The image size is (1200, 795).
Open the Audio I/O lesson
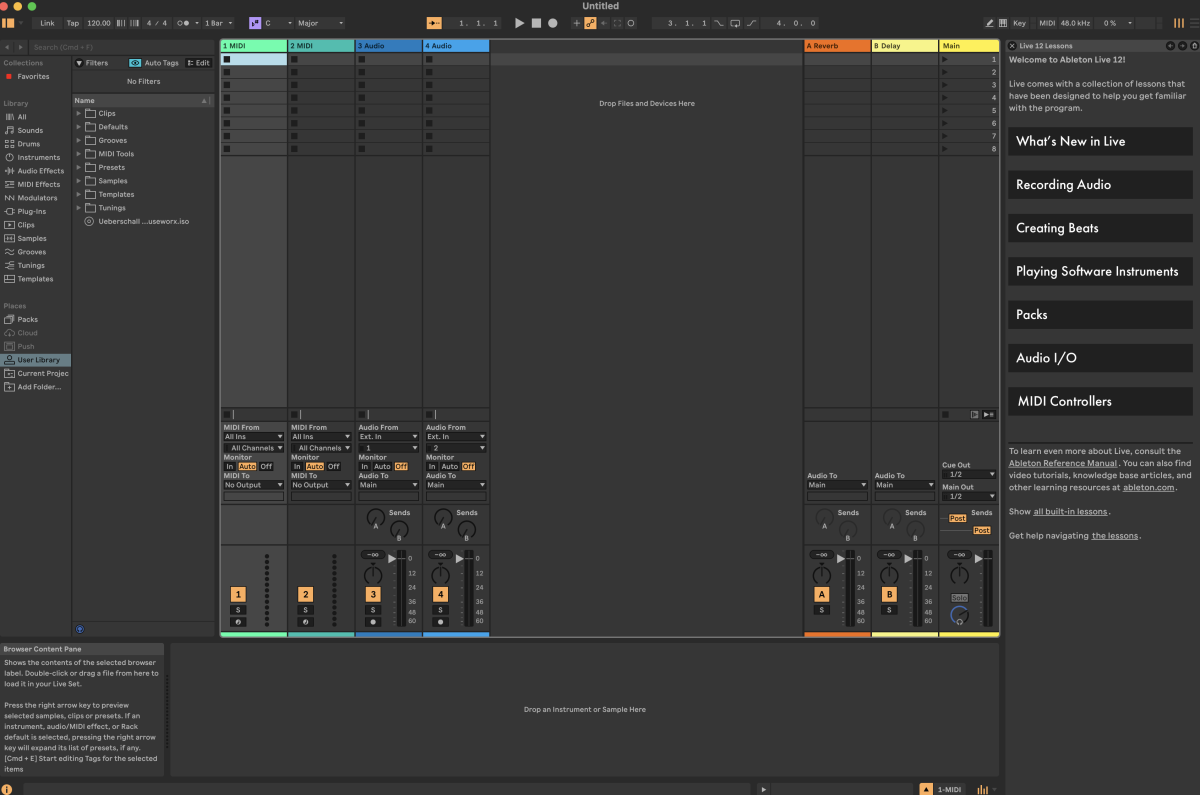click(1100, 358)
